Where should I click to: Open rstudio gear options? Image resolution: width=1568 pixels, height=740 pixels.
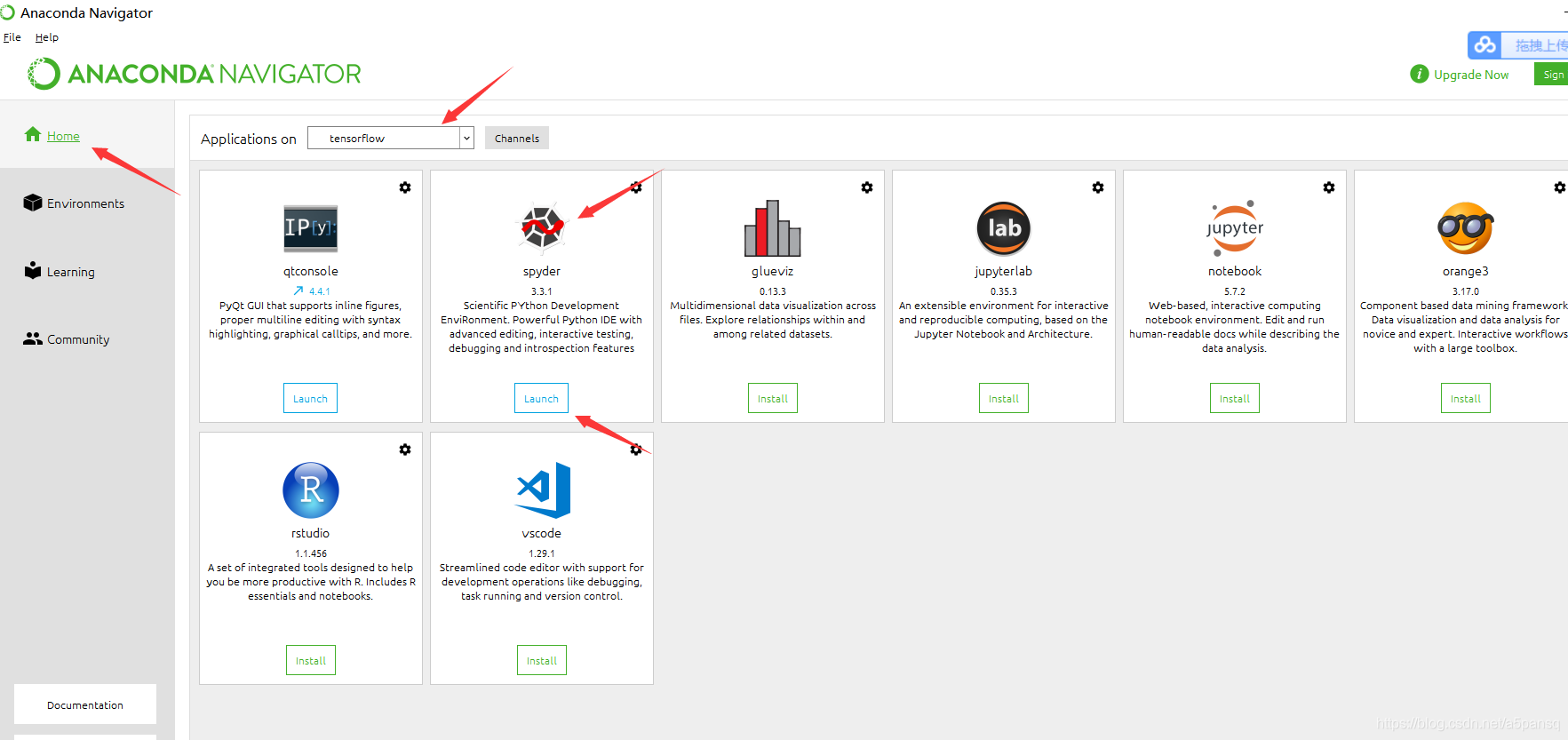(x=405, y=450)
